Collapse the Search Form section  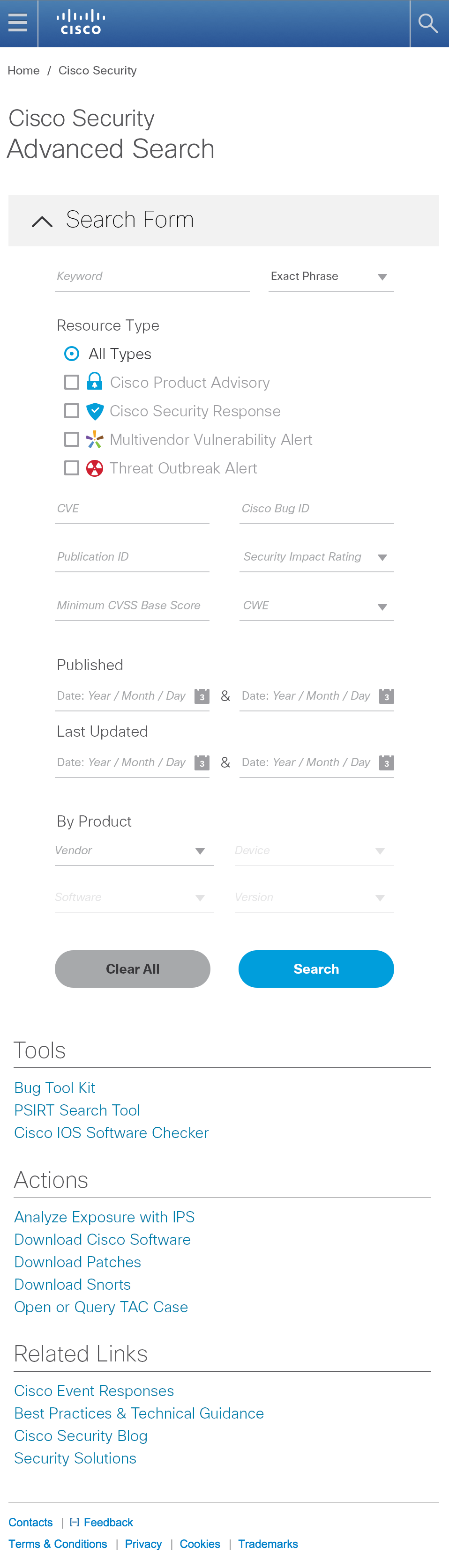(x=42, y=221)
